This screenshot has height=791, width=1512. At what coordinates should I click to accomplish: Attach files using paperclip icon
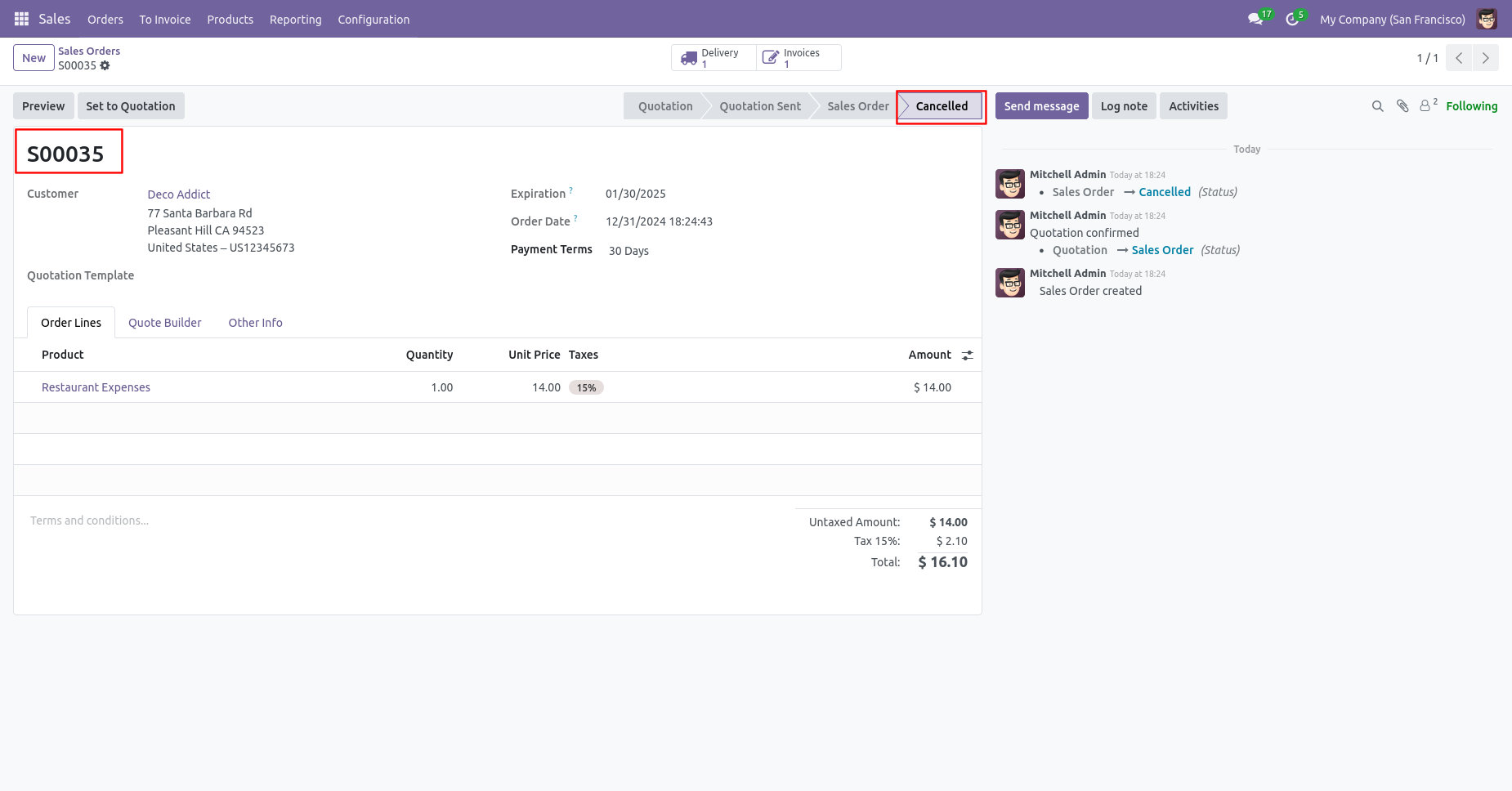coord(1402,106)
